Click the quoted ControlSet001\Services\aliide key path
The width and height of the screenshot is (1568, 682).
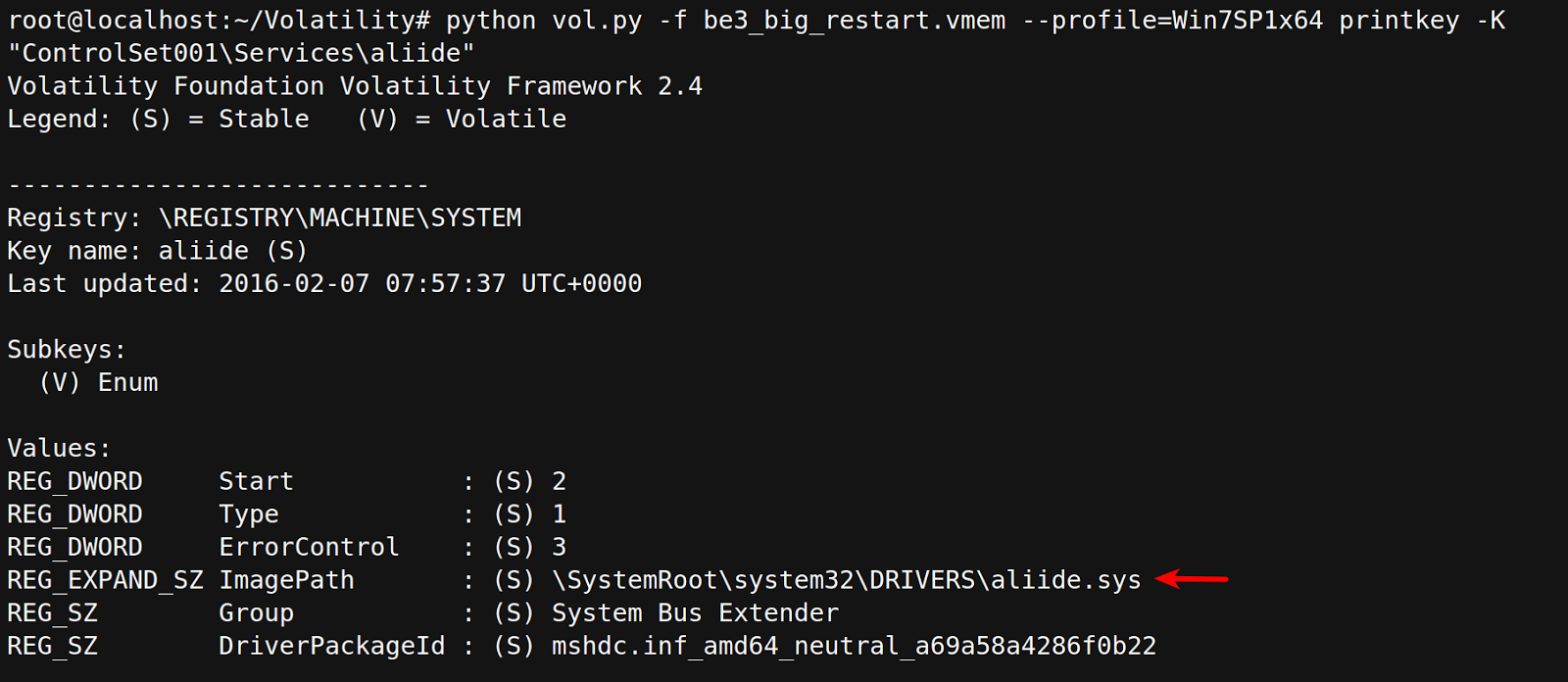pos(241,53)
